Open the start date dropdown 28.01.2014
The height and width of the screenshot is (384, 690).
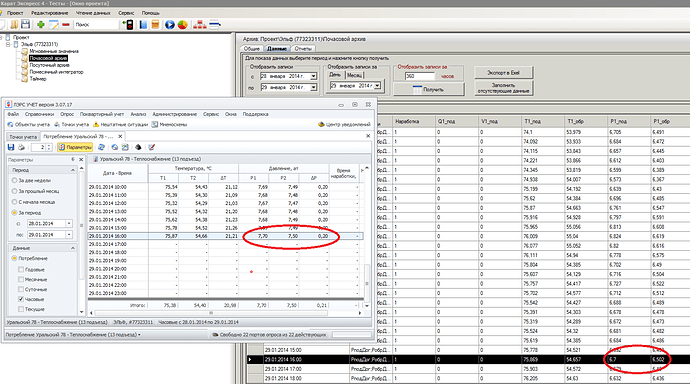69,223
